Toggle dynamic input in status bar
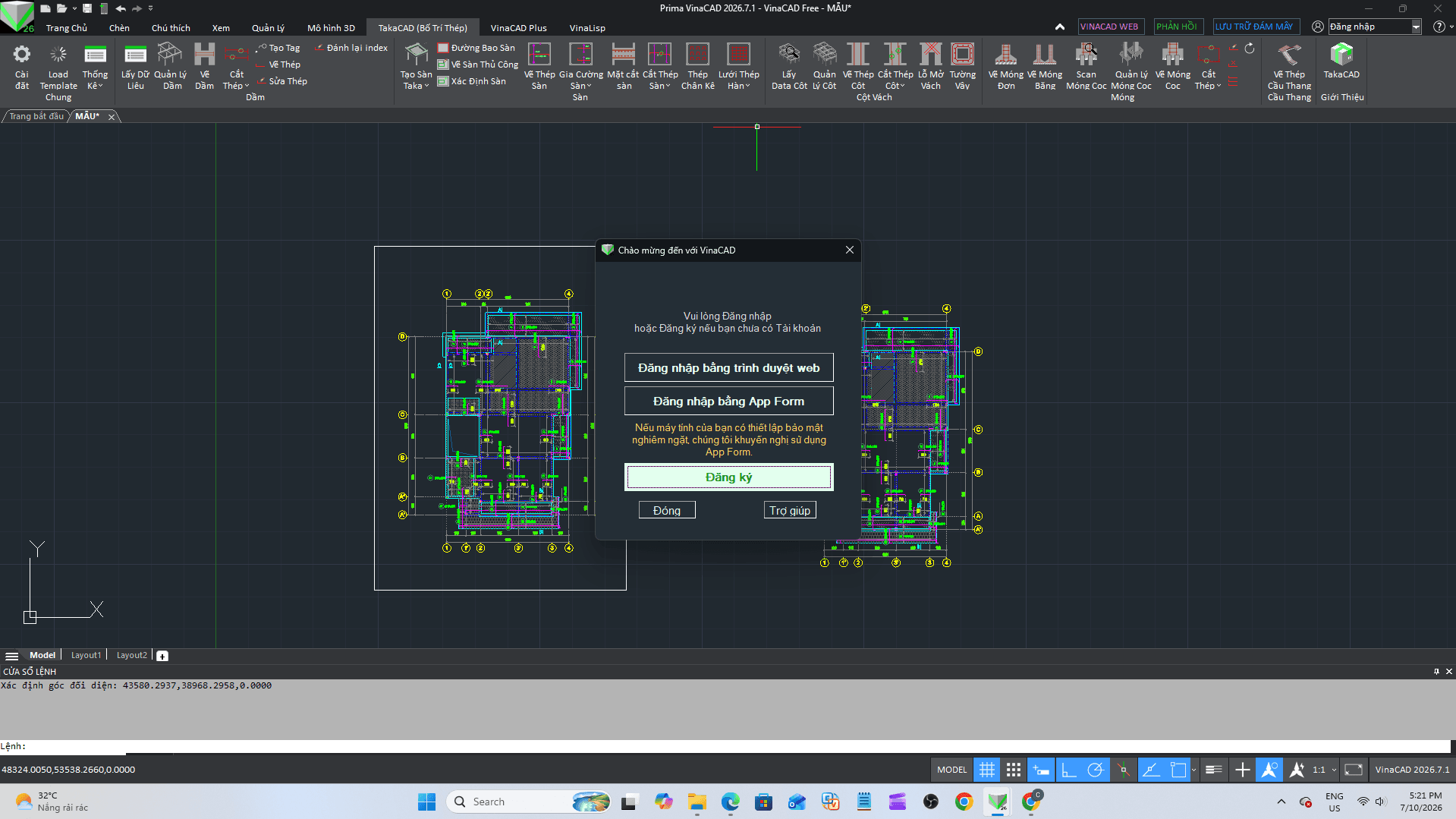1456x819 pixels. pos(1041,770)
